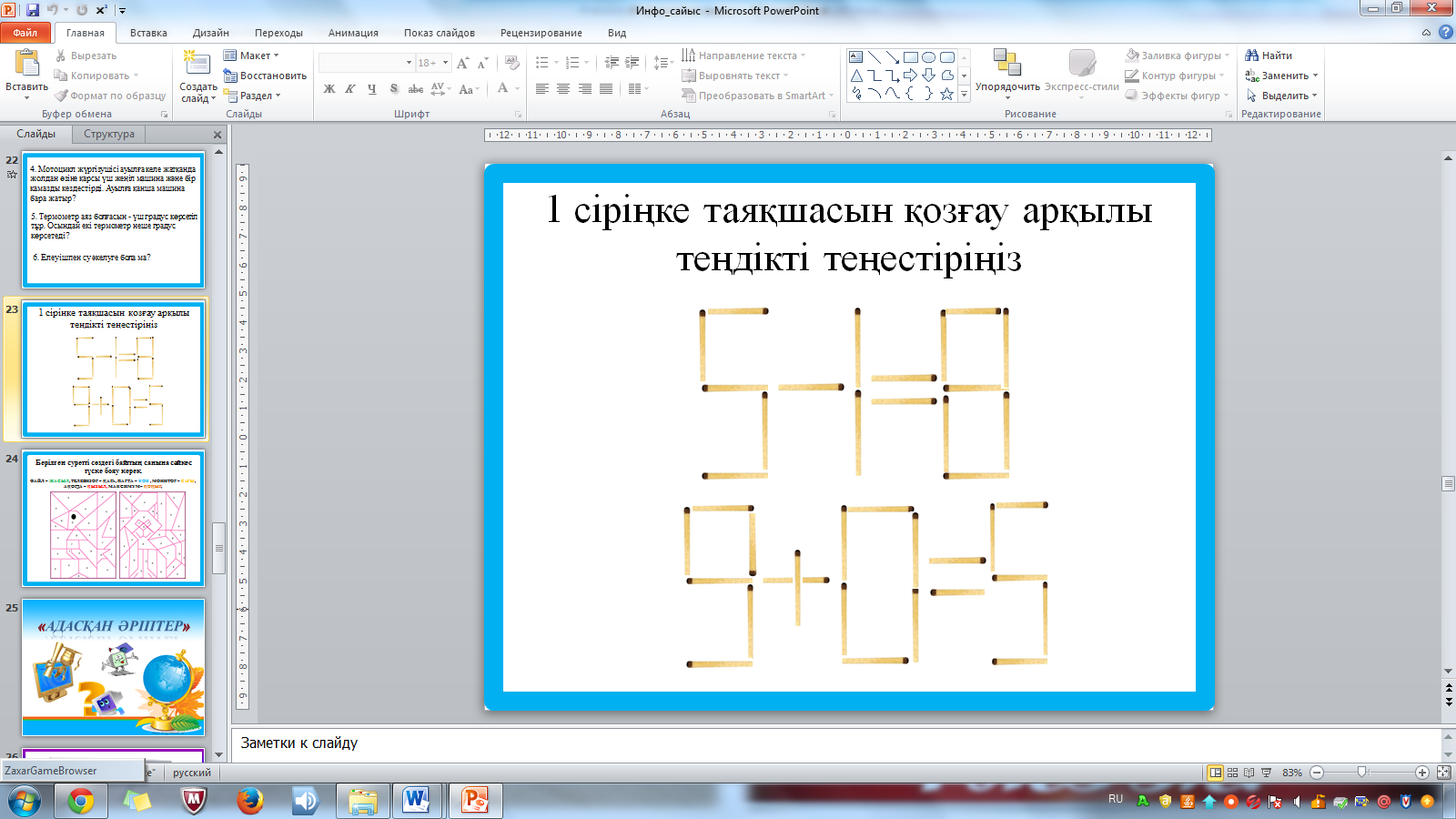Expand Layout (Макет) dropdown
Viewport: 1456px width, 819px height.
[251, 56]
